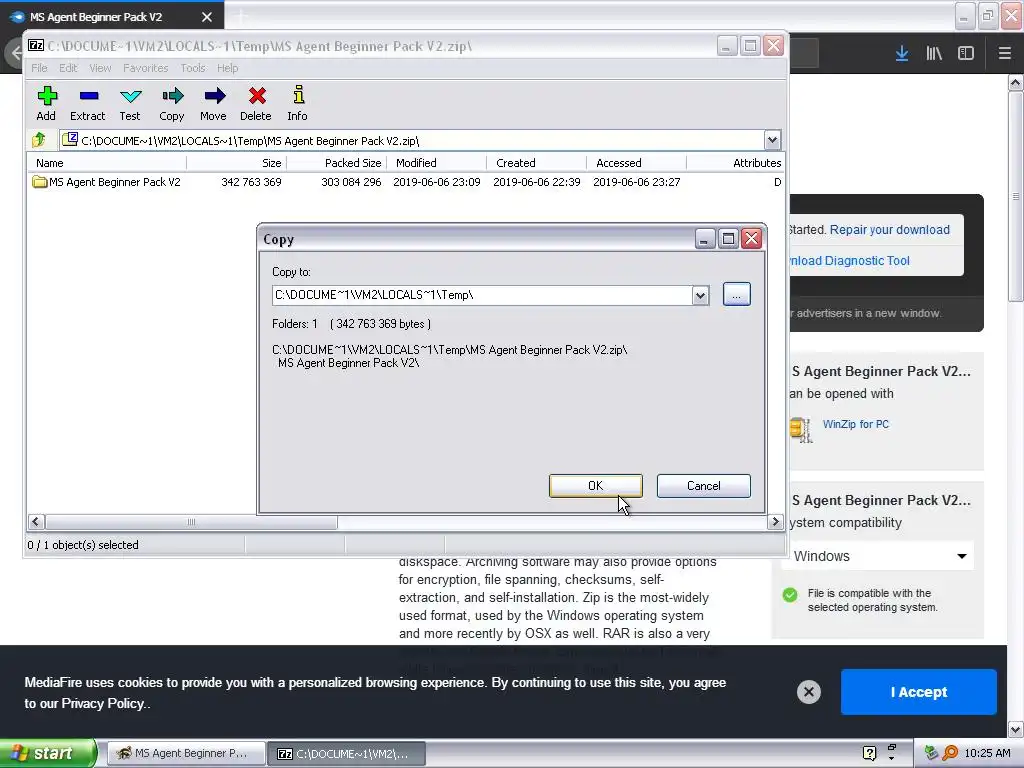
Task: Click the browse (...) button in Copy dialog
Action: [737, 295]
